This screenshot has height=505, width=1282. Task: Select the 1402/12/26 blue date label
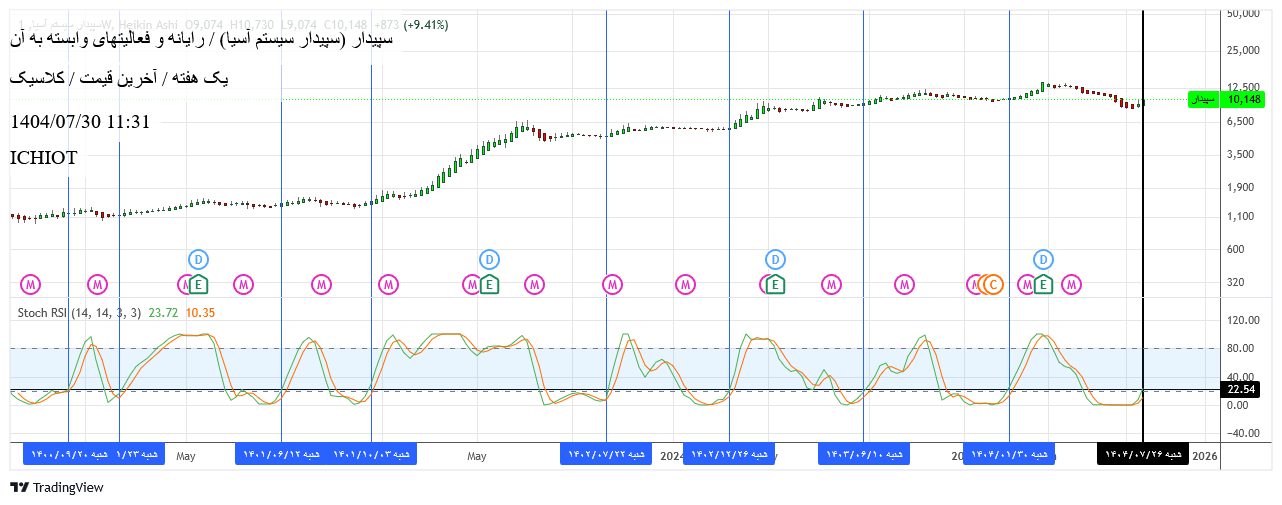729,455
